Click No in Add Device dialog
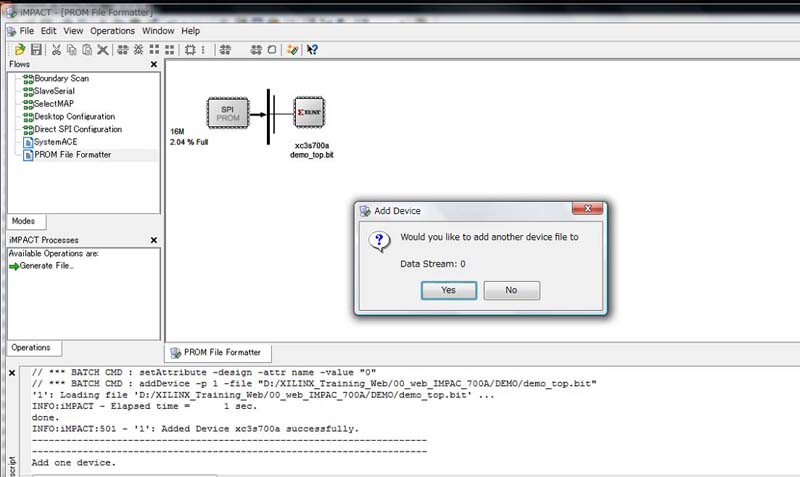The width and height of the screenshot is (800, 477). tap(511, 290)
